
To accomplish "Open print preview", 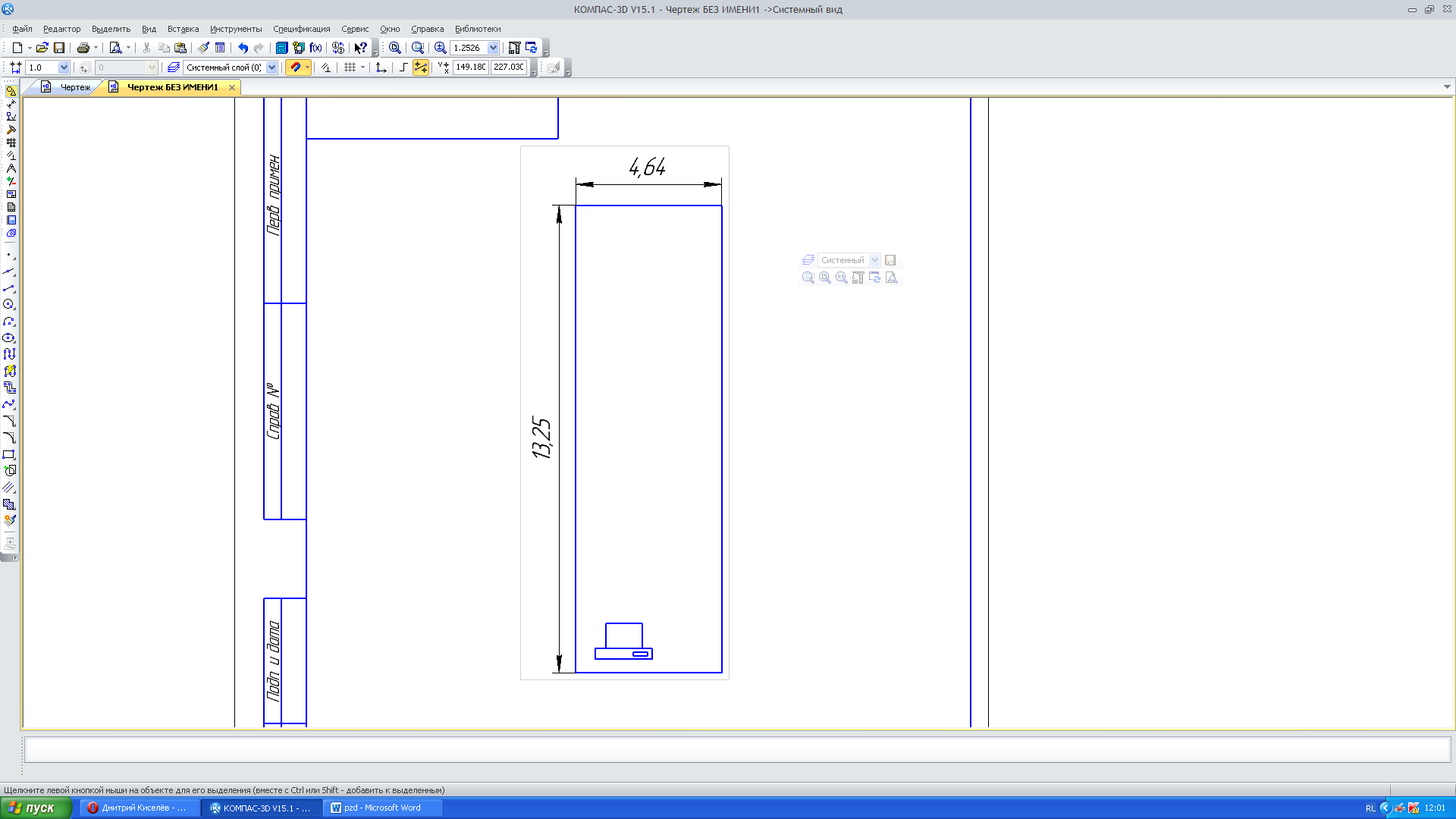I will 115,48.
